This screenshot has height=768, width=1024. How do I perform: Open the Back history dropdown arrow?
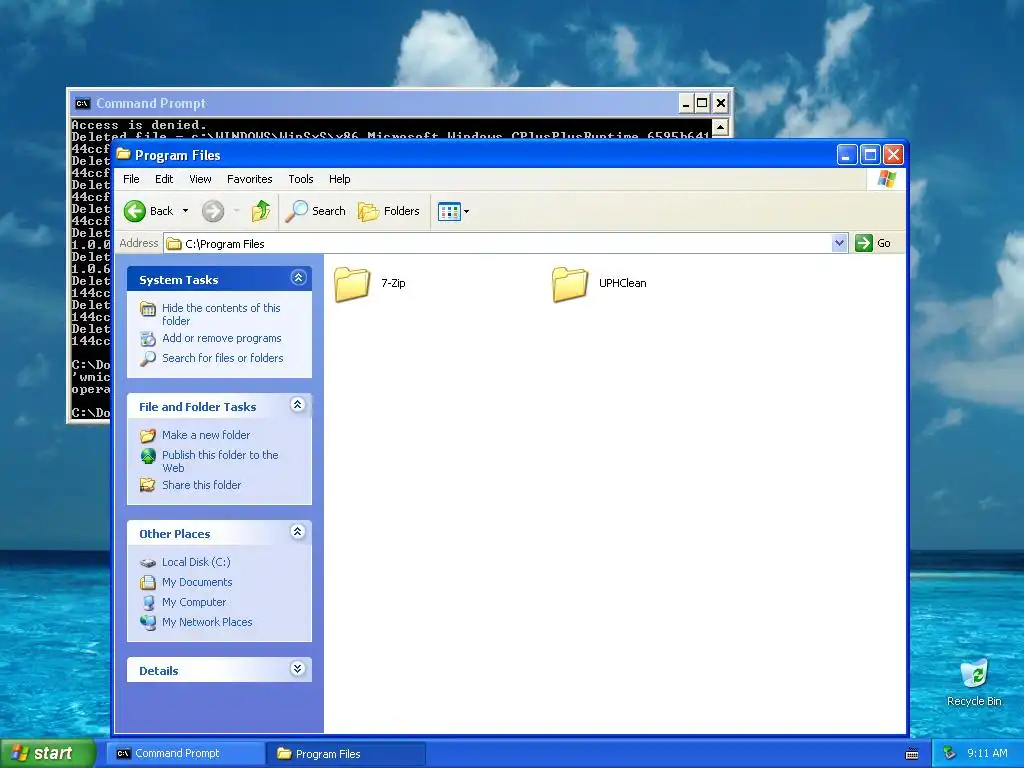click(185, 211)
